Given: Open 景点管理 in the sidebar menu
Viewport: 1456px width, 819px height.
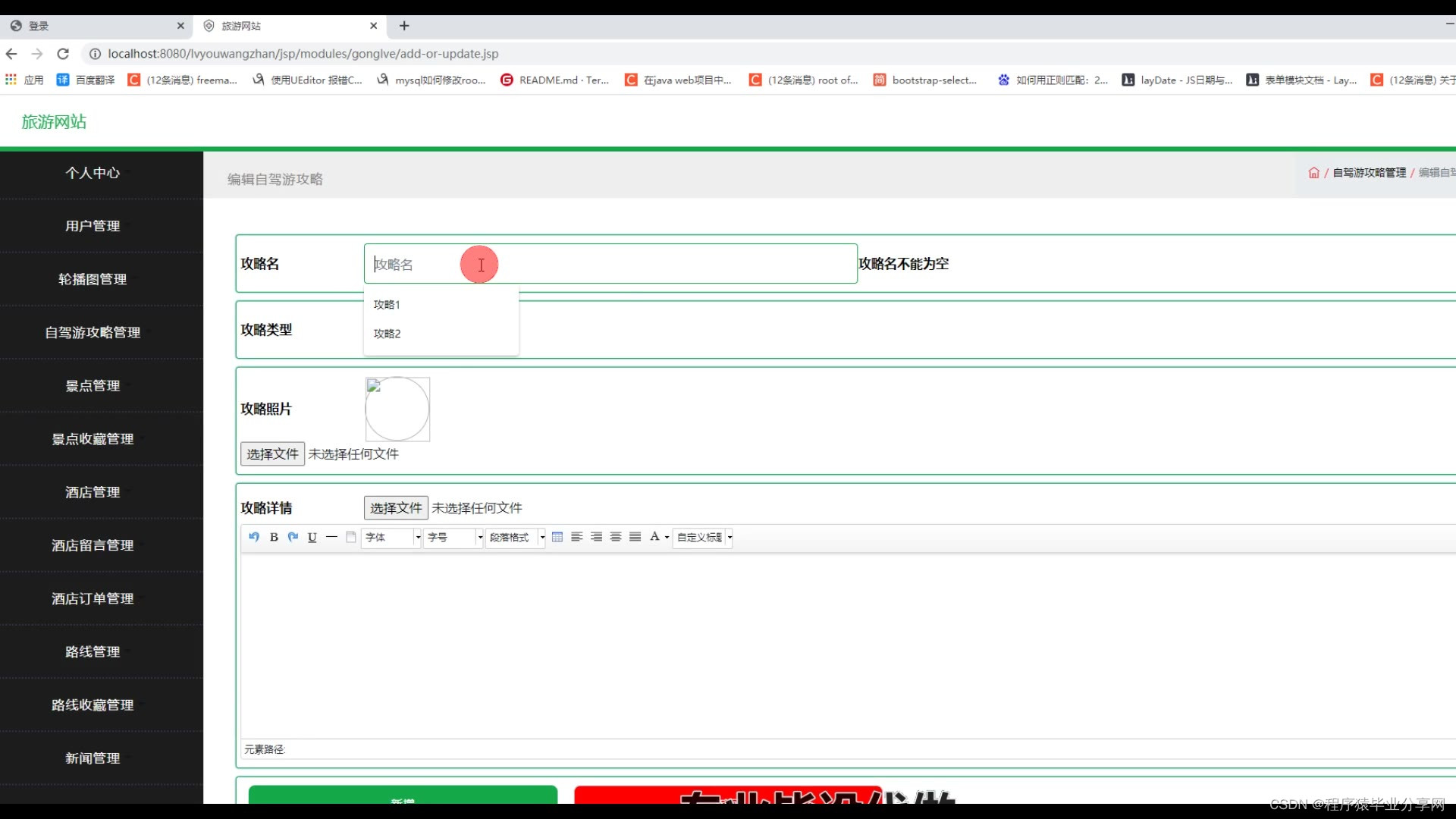Looking at the screenshot, I should [x=93, y=385].
